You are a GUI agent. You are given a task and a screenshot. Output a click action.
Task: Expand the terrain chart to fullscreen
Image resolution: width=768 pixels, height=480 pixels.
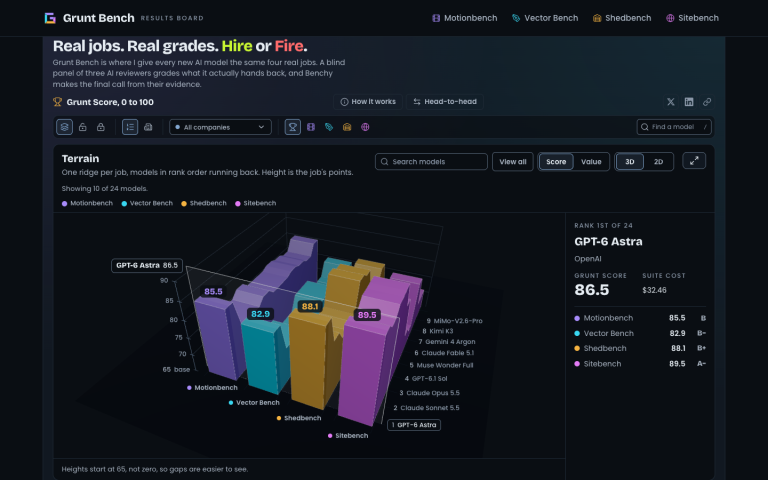tap(694, 161)
